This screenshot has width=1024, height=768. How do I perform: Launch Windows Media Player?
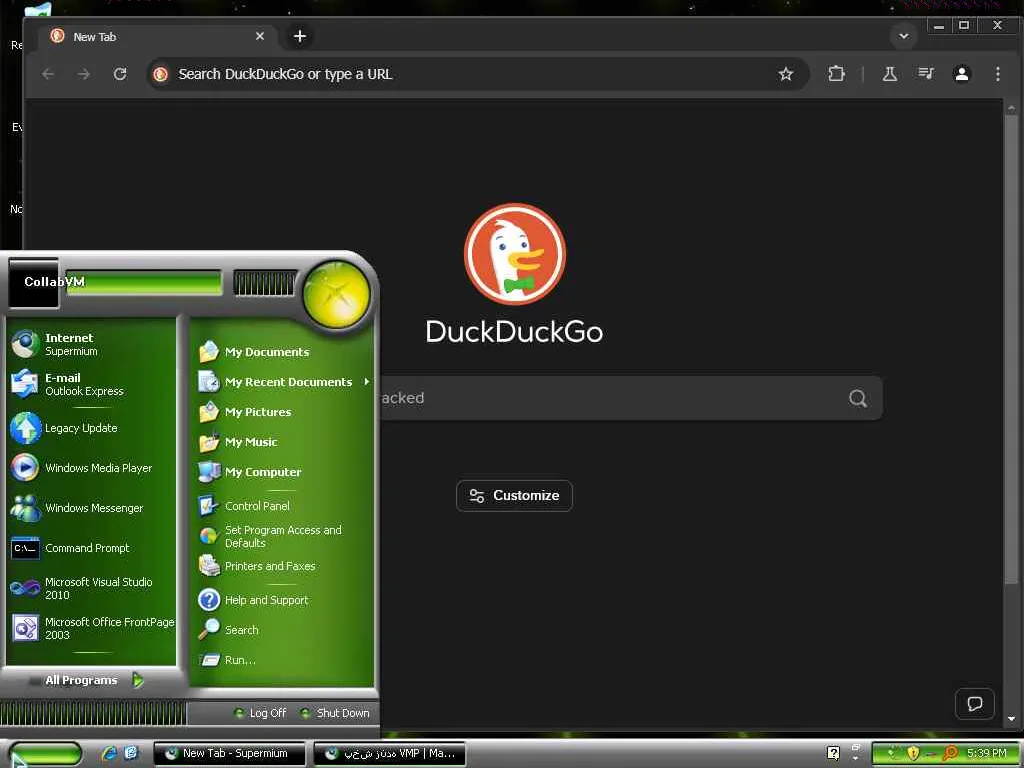[91, 468]
